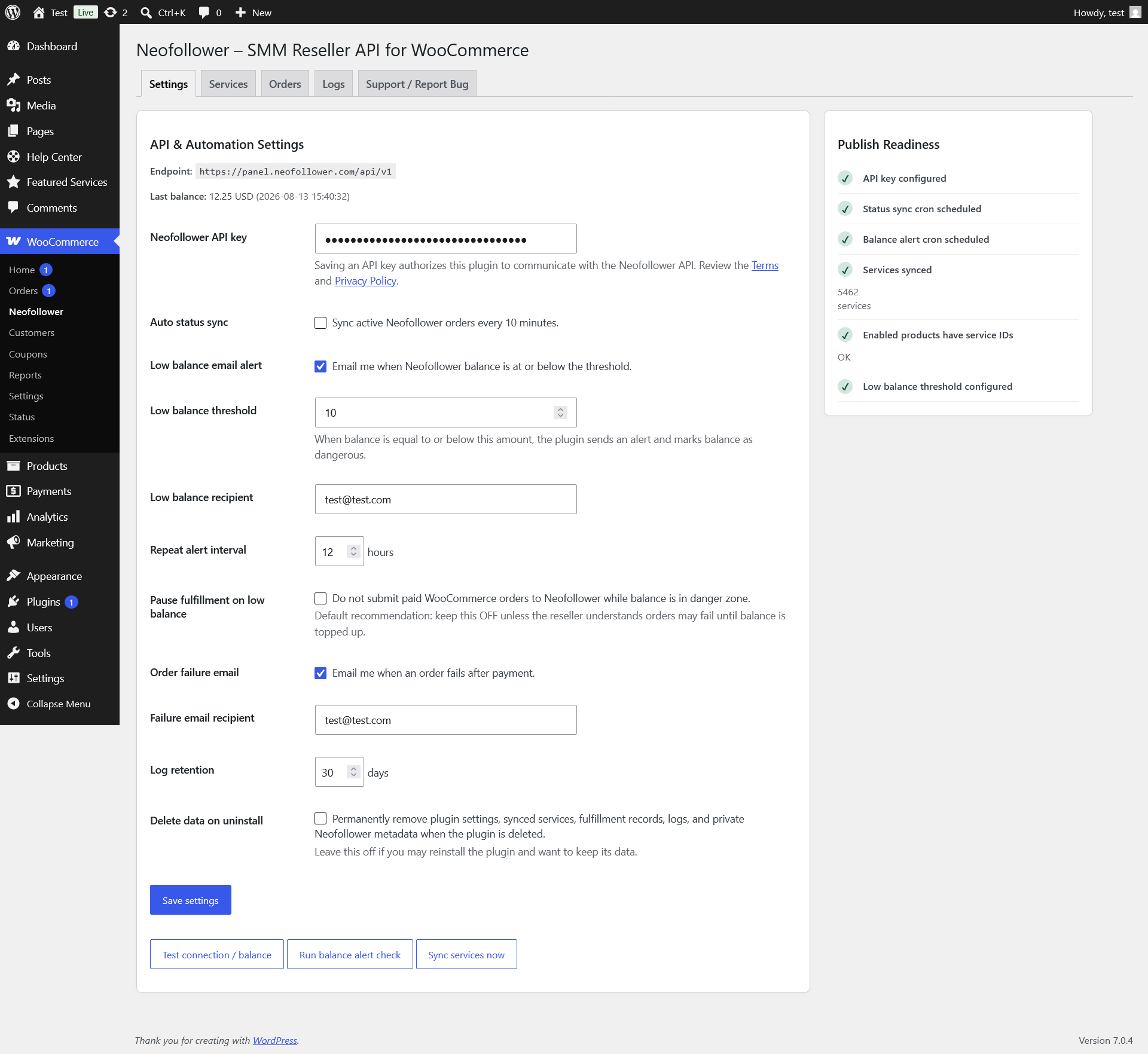The width and height of the screenshot is (1148, 1054).
Task: Click the Low balance threshold number field
Action: [446, 413]
